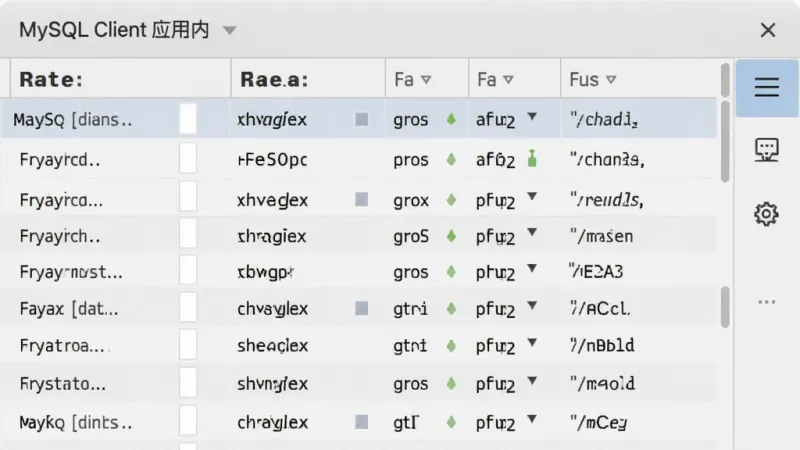
Task: Grab the lower vertical scrollbar thumb
Action: [x=725, y=307]
